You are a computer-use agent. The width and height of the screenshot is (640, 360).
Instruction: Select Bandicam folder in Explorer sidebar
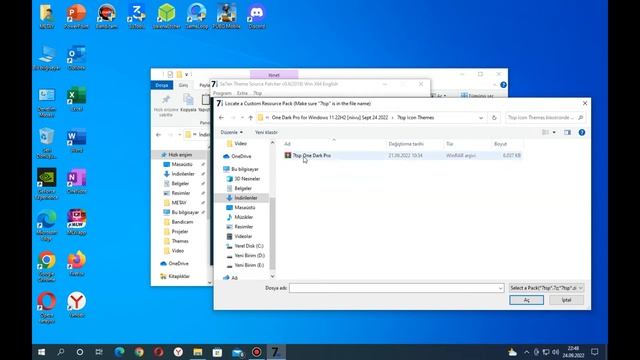point(178,222)
